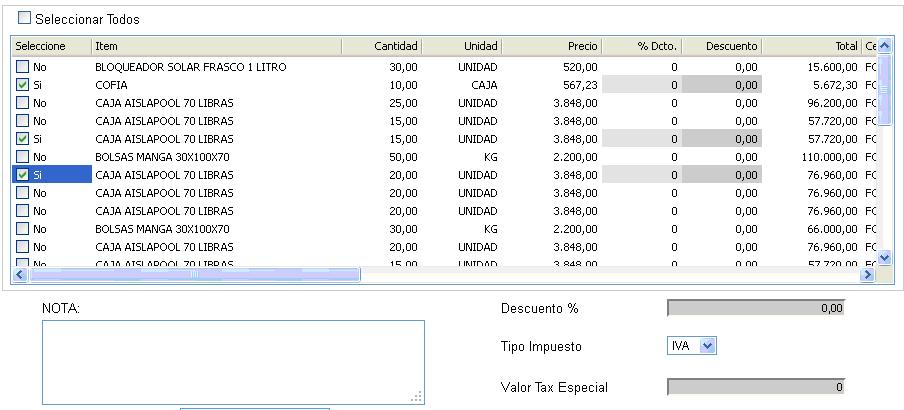This screenshot has width=904, height=410.
Task: Click the table's vertical scroll down arrow
Action: point(884,258)
